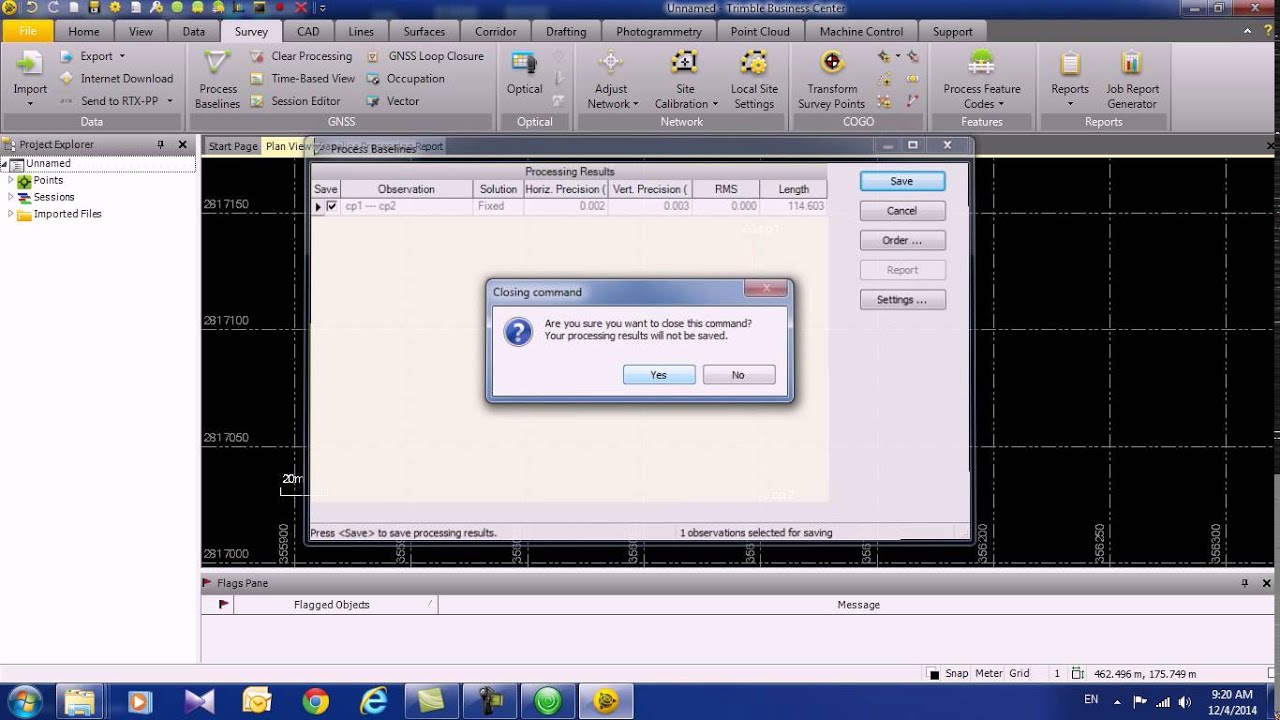Image resolution: width=1280 pixels, height=720 pixels.
Task: Click the Help question mark icon
Action: 1267,31
